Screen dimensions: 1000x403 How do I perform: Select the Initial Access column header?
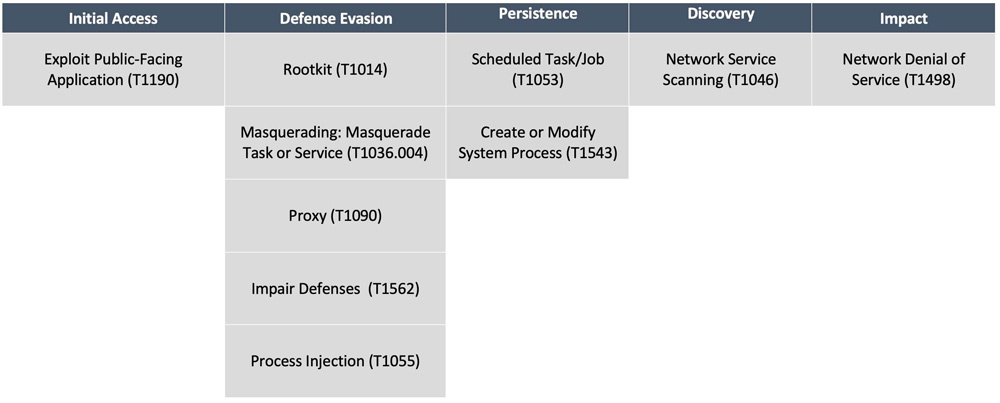tap(112, 18)
